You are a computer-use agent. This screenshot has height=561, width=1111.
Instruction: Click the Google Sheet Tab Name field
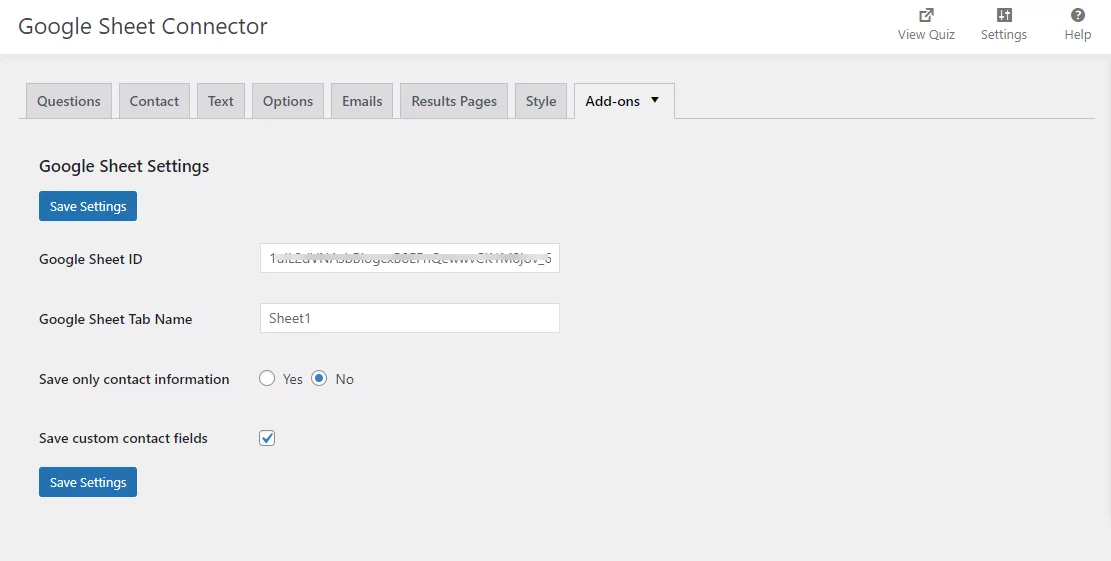(410, 318)
